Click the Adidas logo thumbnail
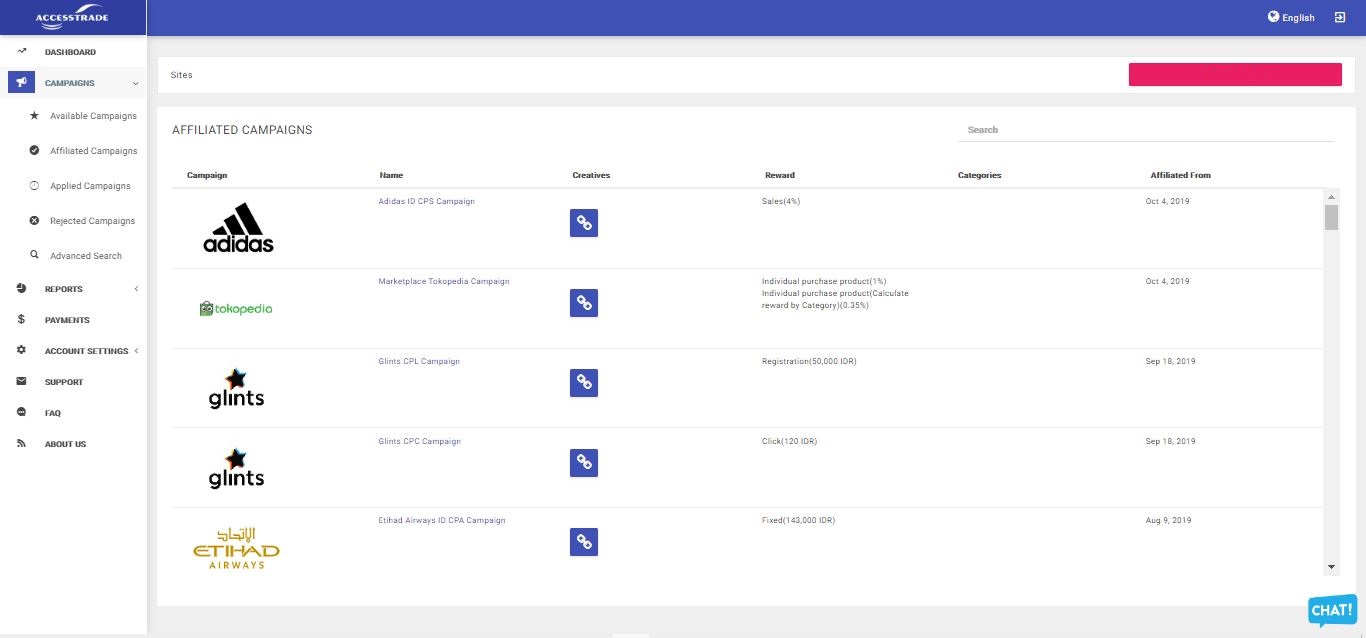The image size is (1366, 638). [238, 228]
